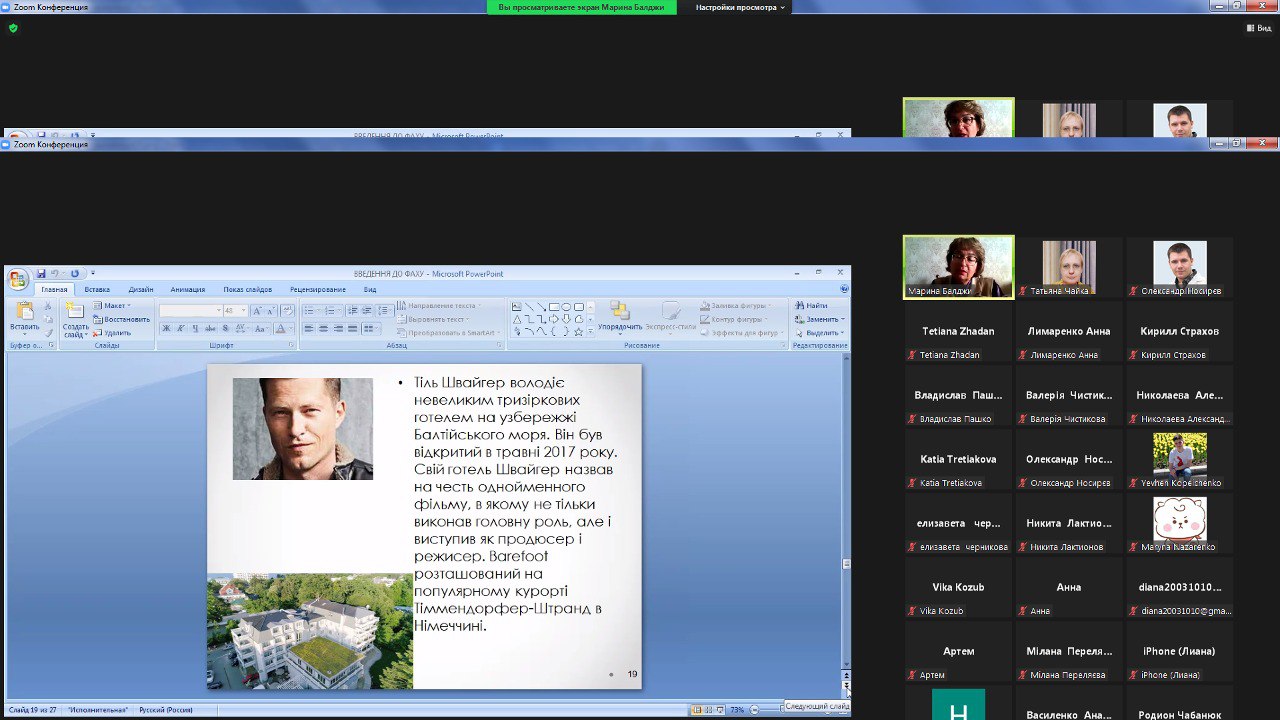
Task: Select the rectangle shape in shapes gallery
Action: pos(554,307)
